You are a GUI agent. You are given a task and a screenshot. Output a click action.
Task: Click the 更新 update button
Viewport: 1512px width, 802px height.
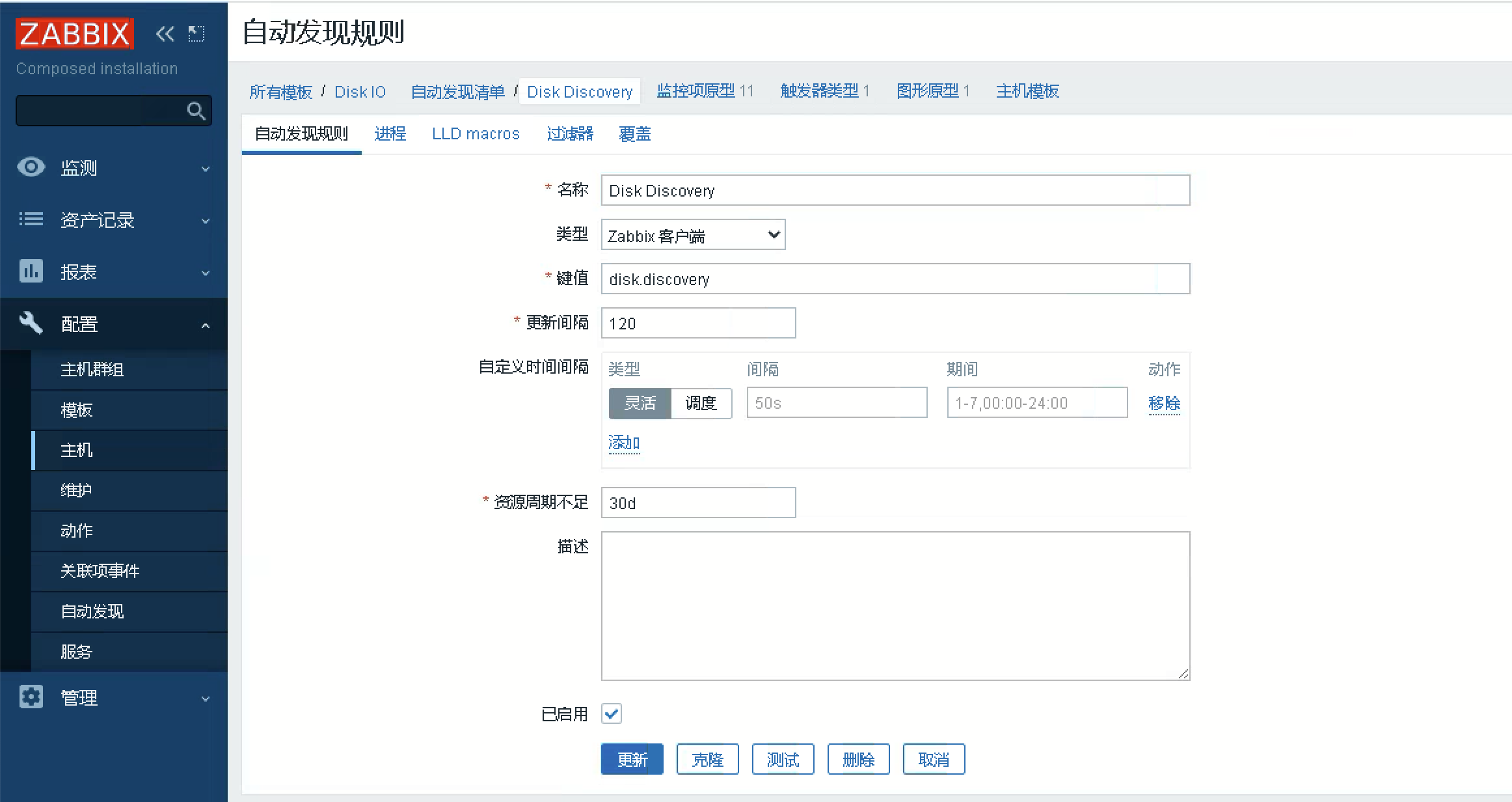click(632, 759)
